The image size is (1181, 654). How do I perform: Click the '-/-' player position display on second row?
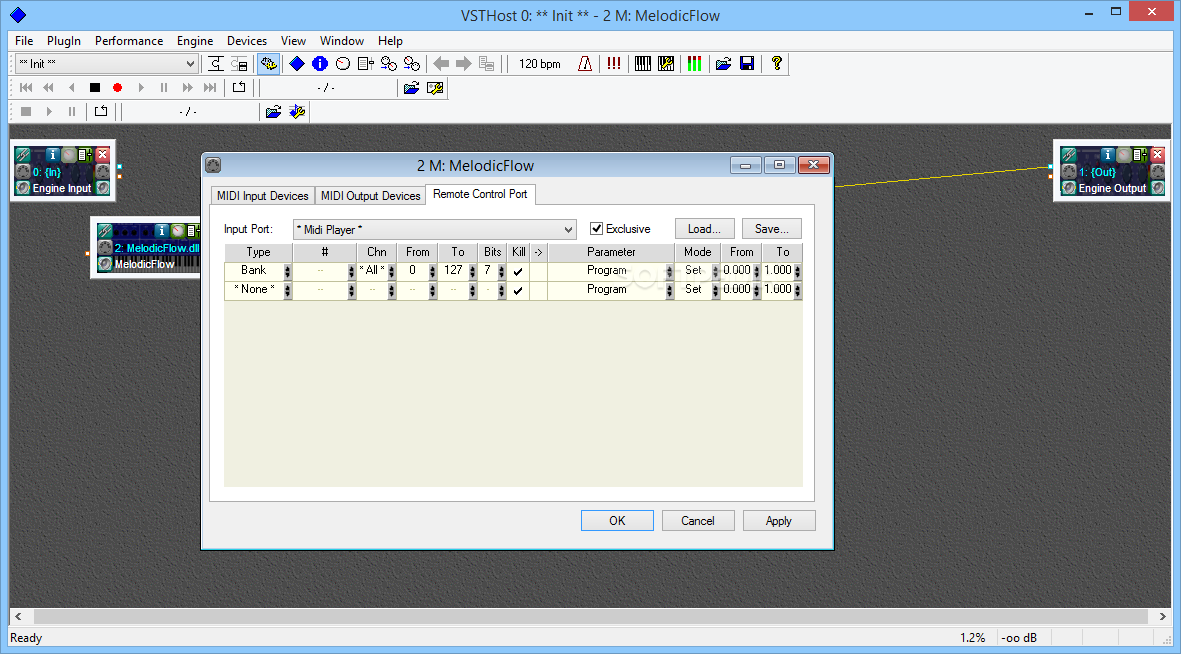pyautogui.click(x=326, y=88)
